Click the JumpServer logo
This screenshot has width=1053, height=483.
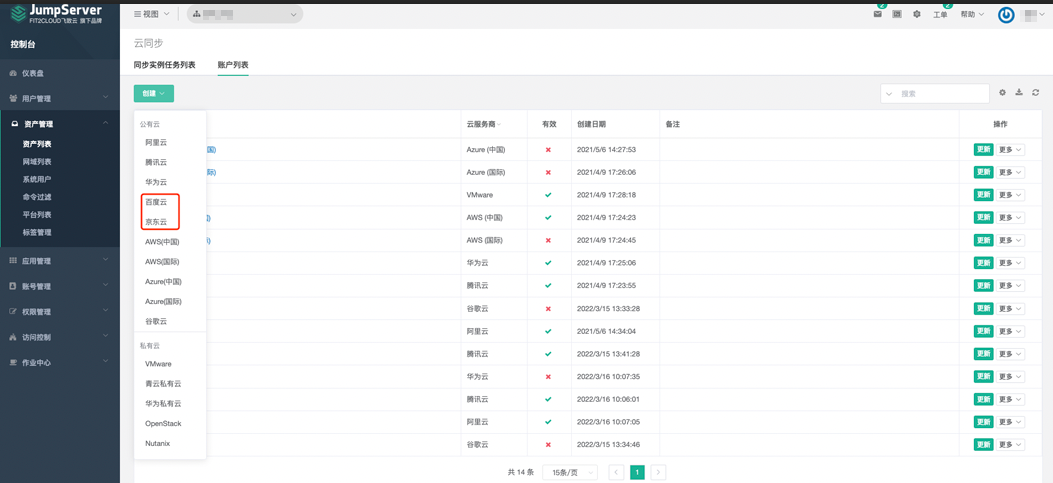point(58,13)
